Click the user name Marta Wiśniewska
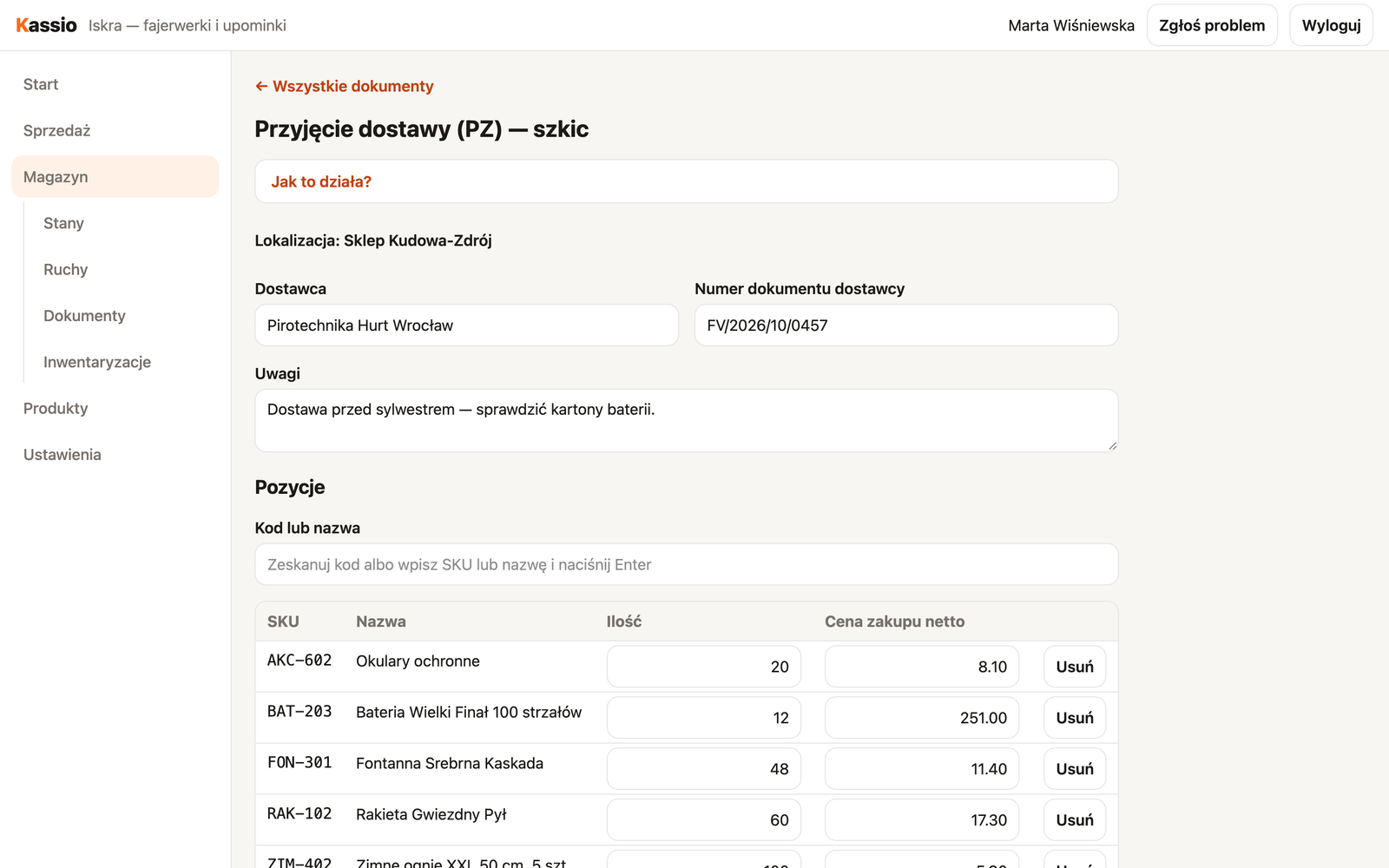This screenshot has height=868, width=1389. coord(1071,25)
